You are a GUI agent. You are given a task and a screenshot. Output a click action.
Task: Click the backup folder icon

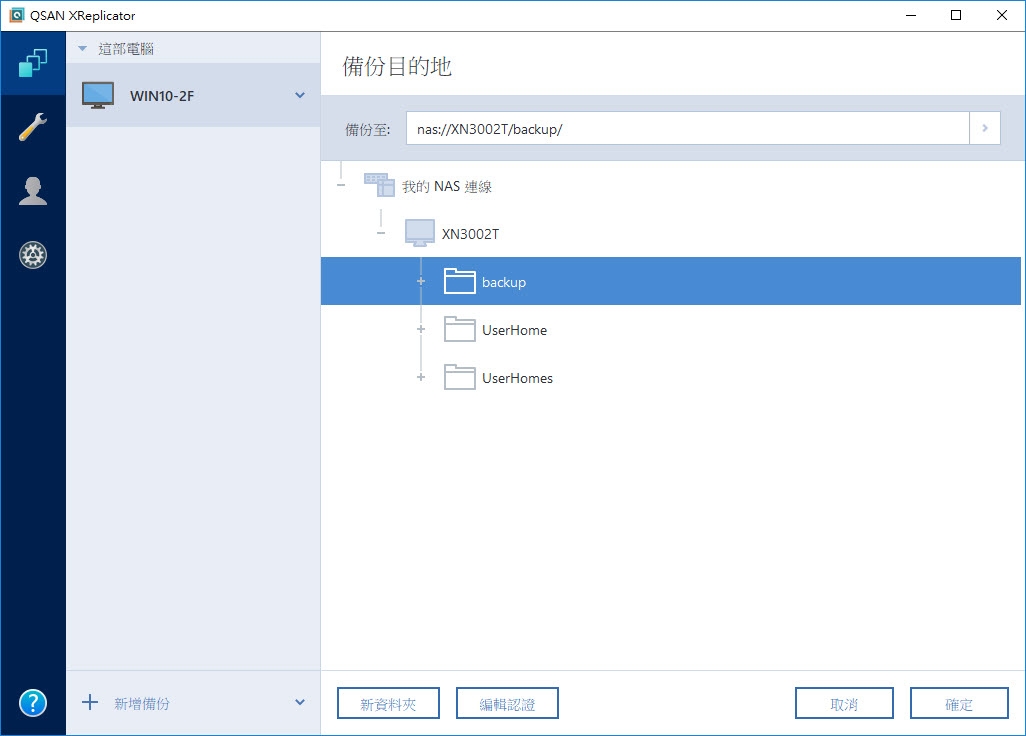click(x=459, y=281)
